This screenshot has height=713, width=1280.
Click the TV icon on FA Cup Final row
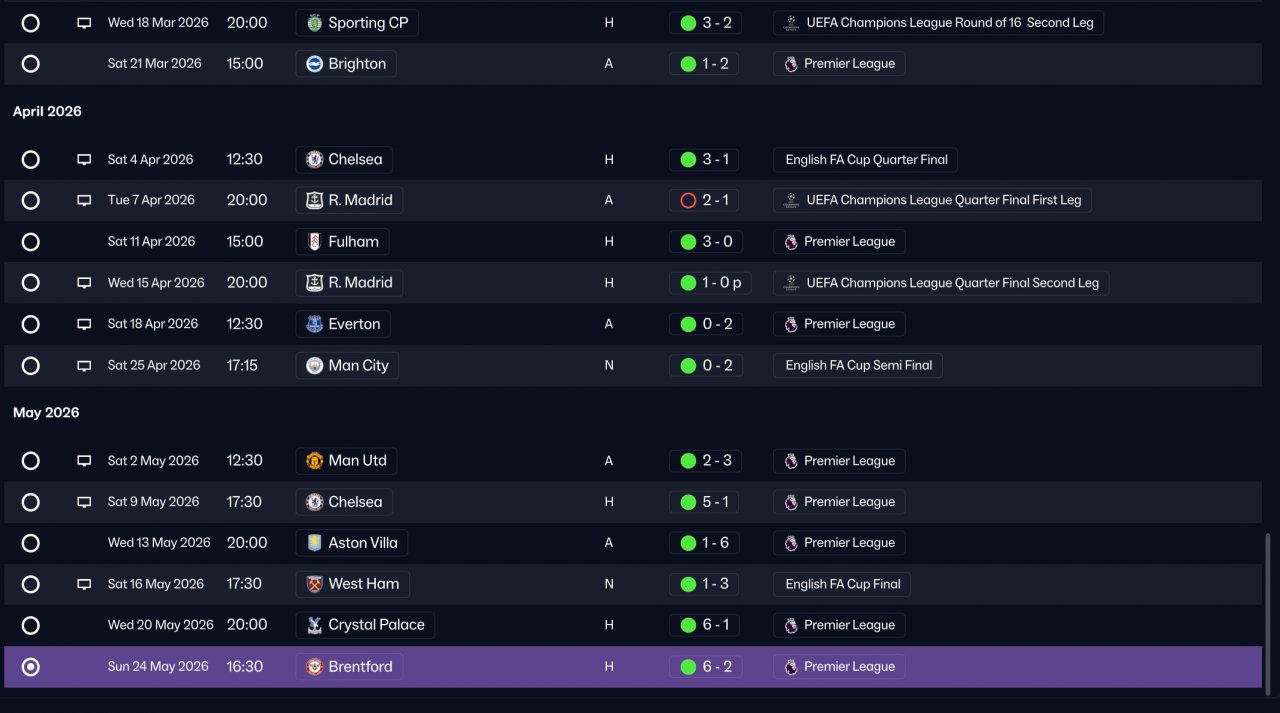point(84,584)
